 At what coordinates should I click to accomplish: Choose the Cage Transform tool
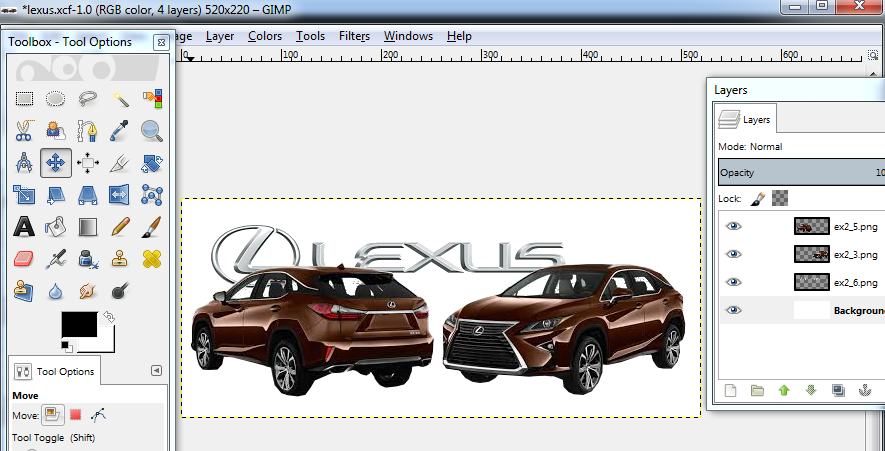(152, 195)
